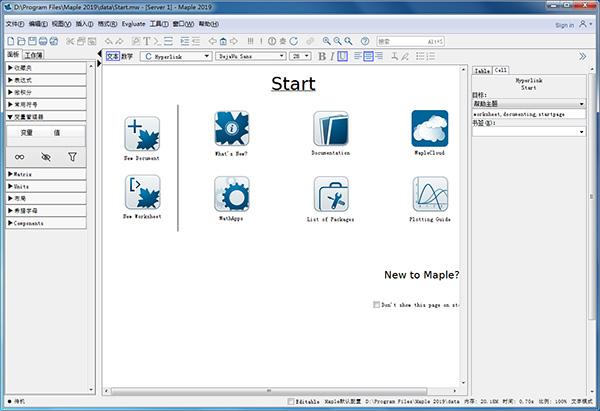600x411 pixels.
Task: Toggle bold formatting
Action: pyautogui.click(x=322, y=56)
